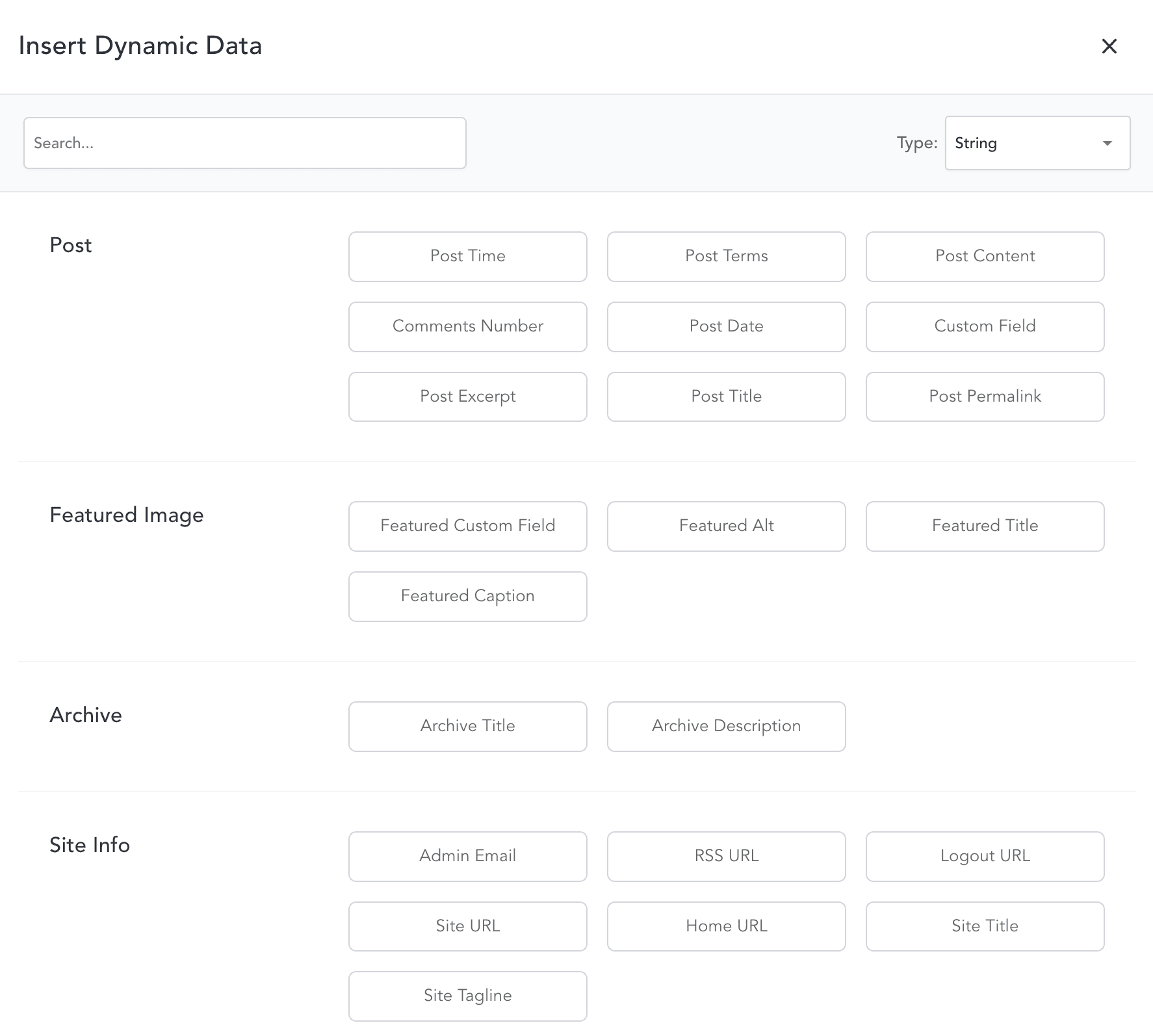Viewport: 1153px width, 1036px height.
Task: Click the Logout URL button
Action: (x=985, y=856)
